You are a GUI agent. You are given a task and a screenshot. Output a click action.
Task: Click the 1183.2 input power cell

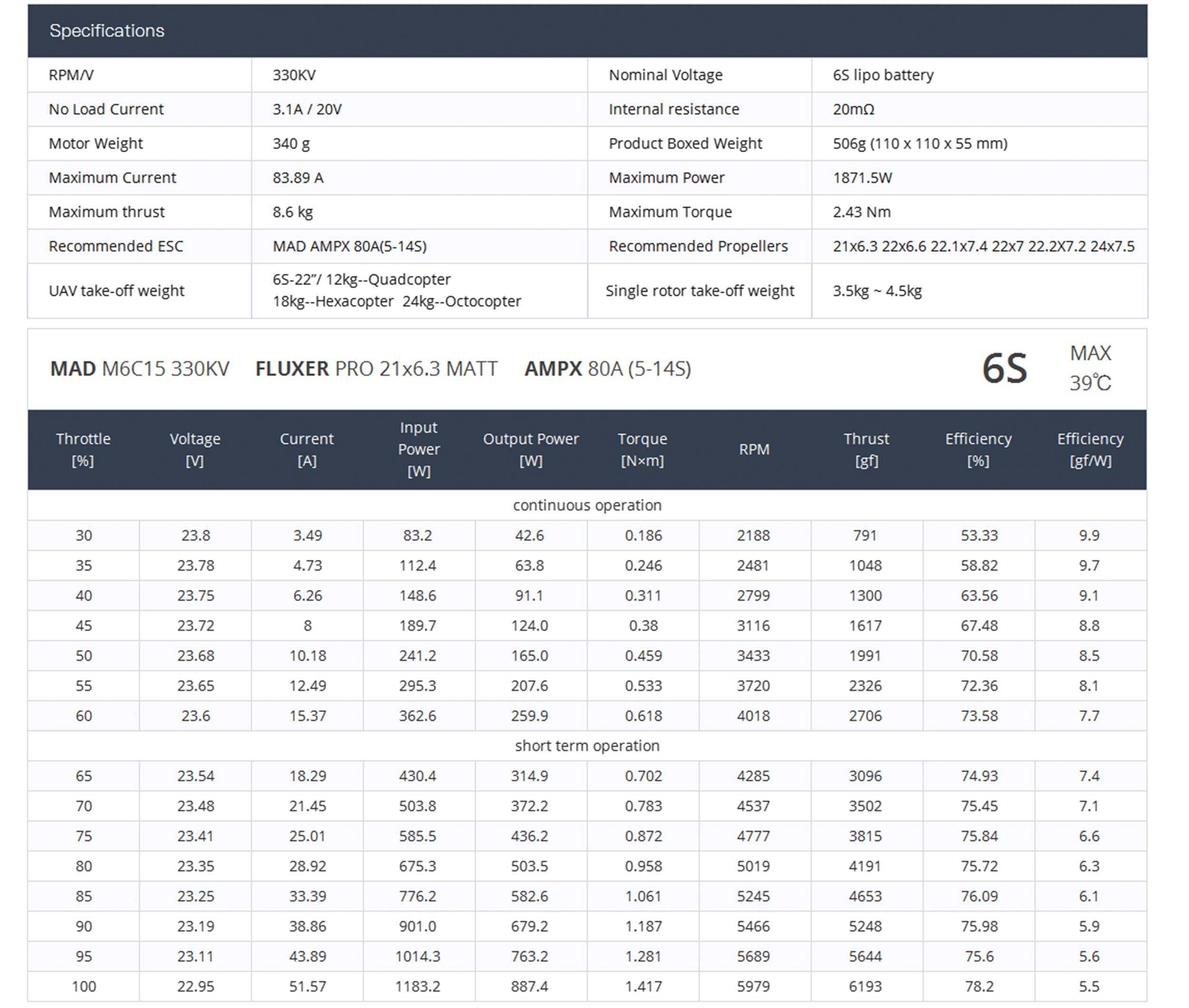pyautogui.click(x=418, y=986)
